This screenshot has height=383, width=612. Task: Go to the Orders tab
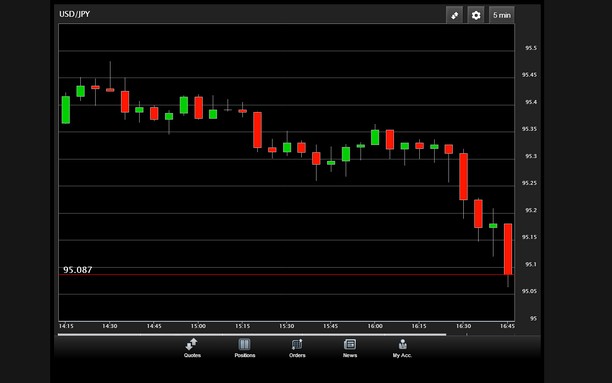[x=297, y=348]
